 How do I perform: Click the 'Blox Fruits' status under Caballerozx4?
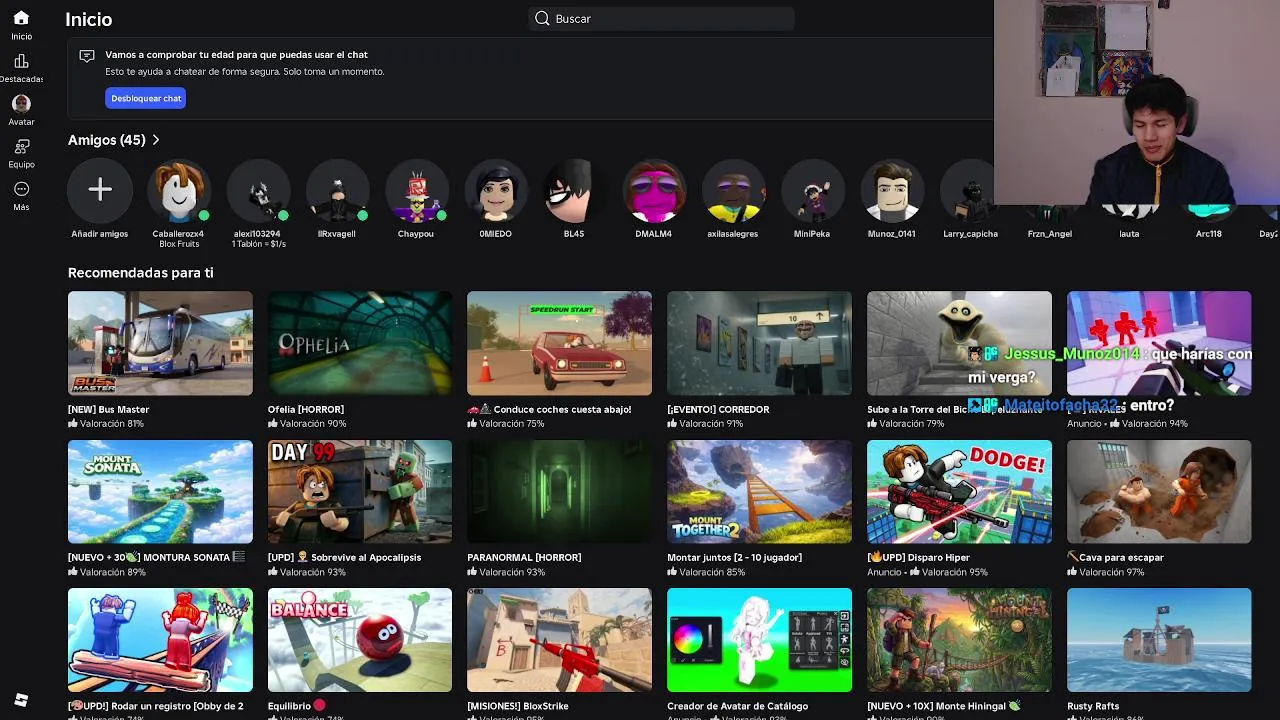coord(179,244)
